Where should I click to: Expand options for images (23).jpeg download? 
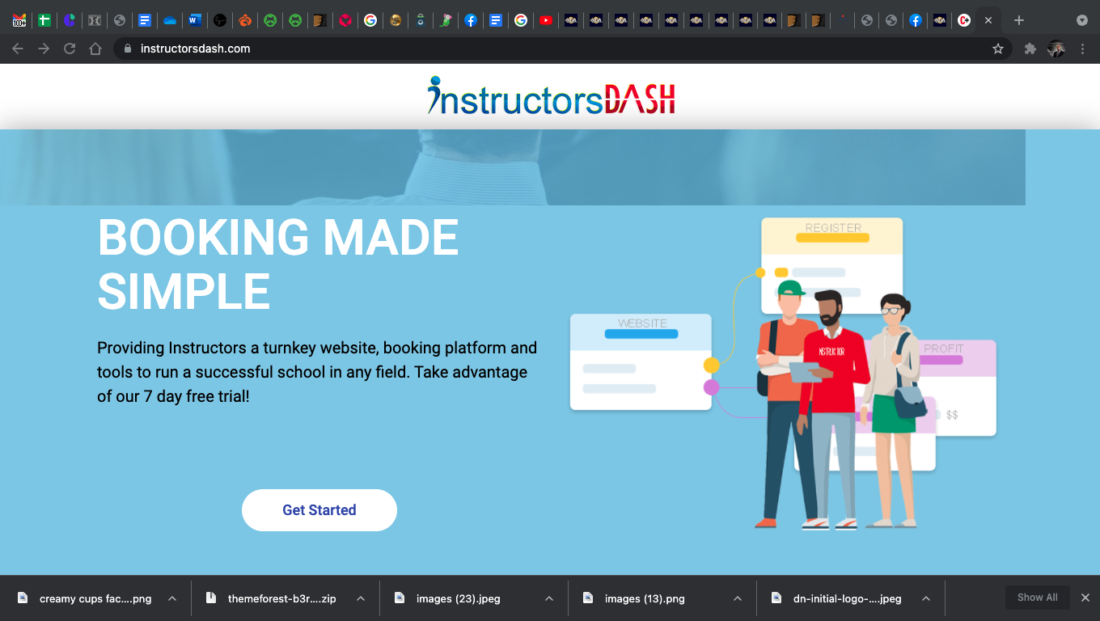pyautogui.click(x=549, y=598)
